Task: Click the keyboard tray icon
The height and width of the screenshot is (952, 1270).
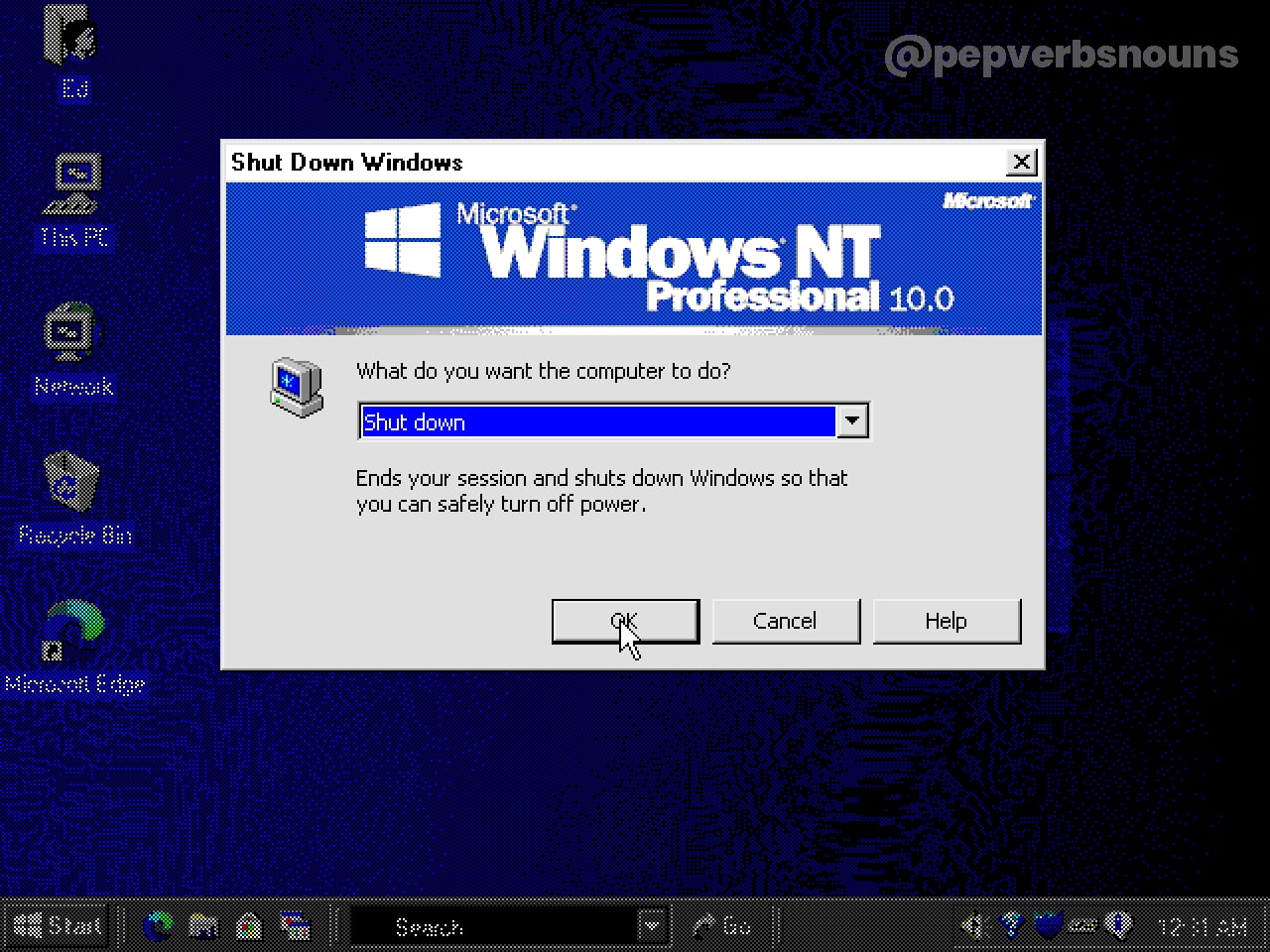Action: tap(1083, 926)
